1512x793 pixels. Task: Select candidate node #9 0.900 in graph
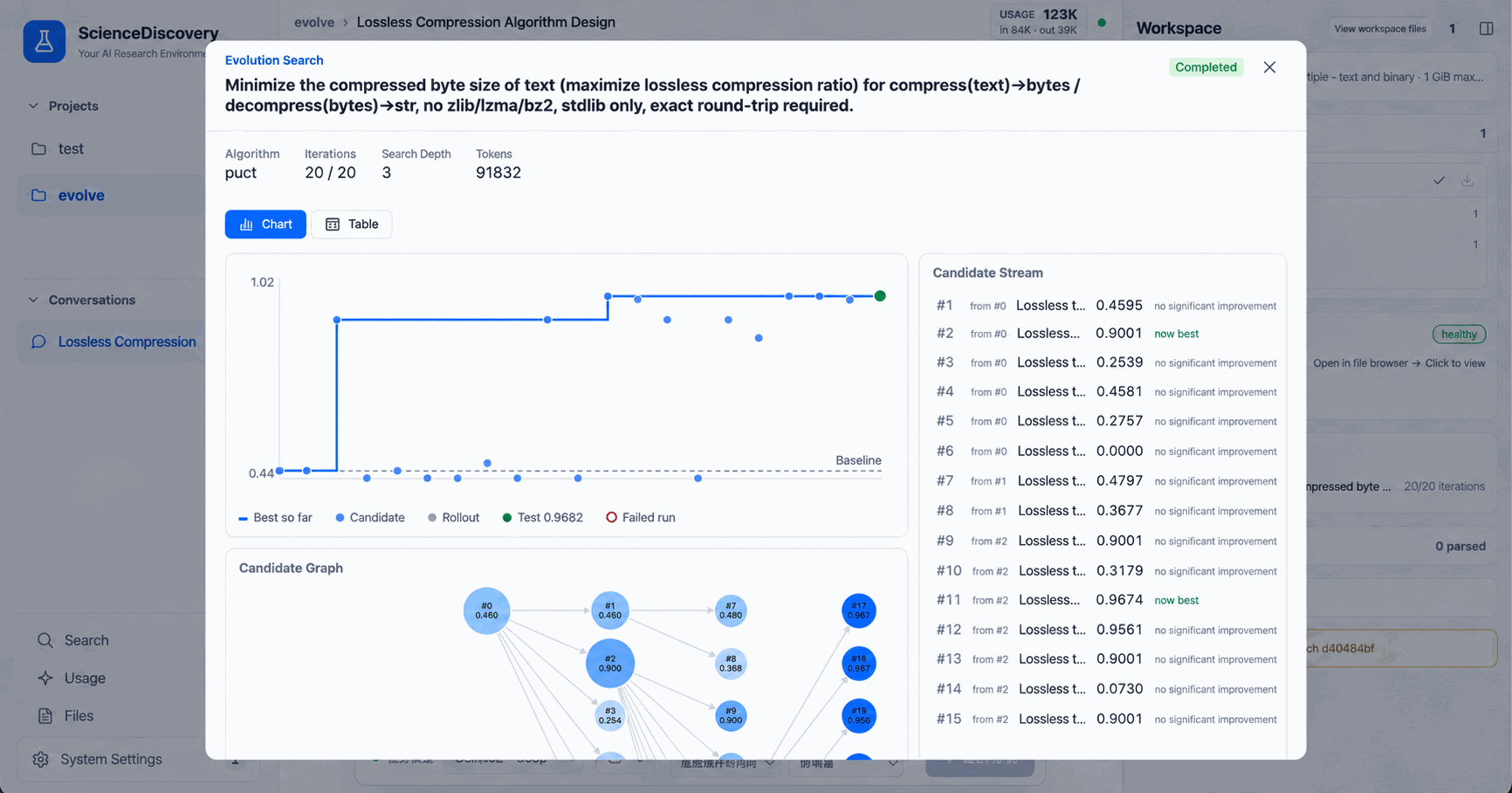tap(731, 715)
